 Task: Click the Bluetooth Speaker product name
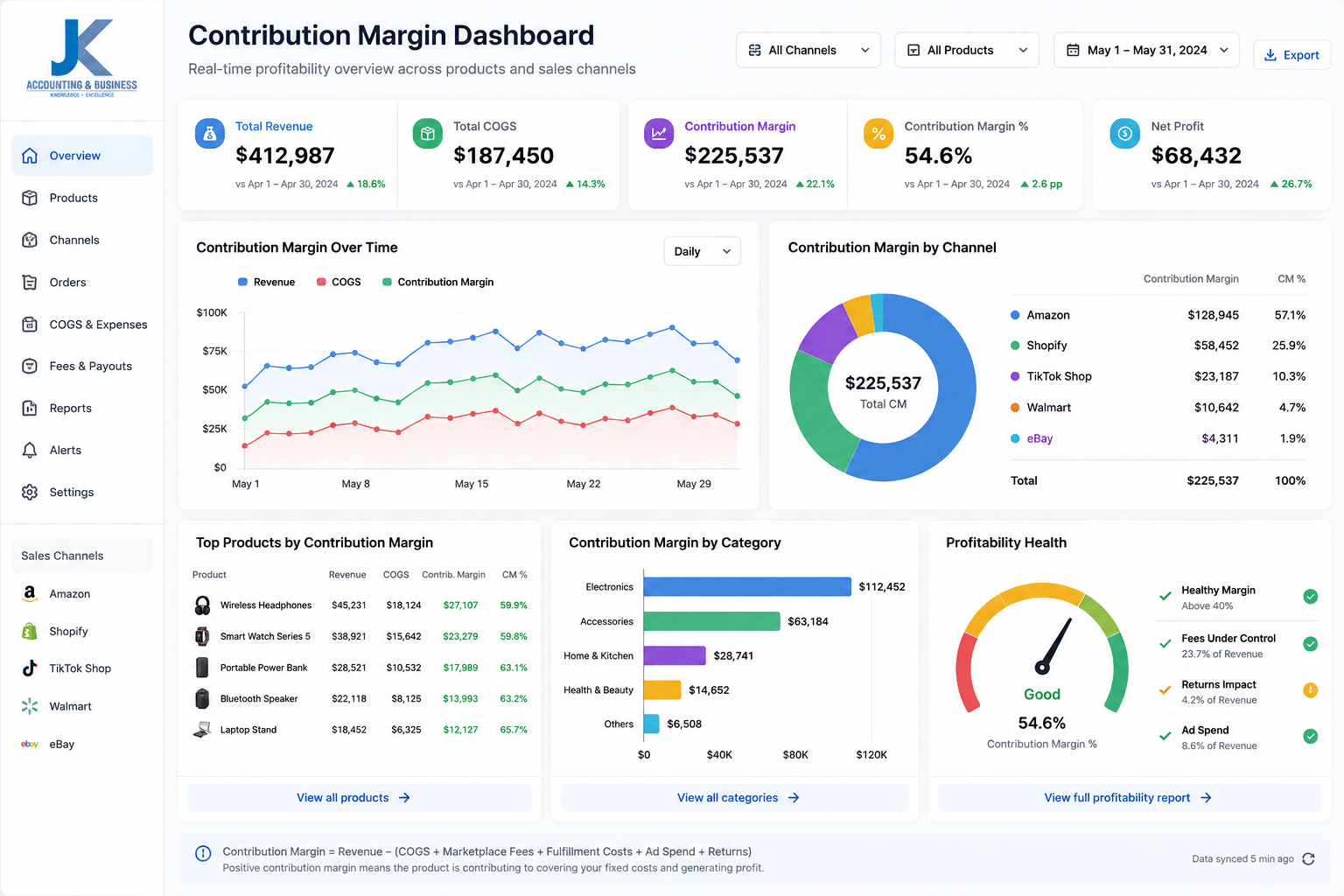[259, 698]
